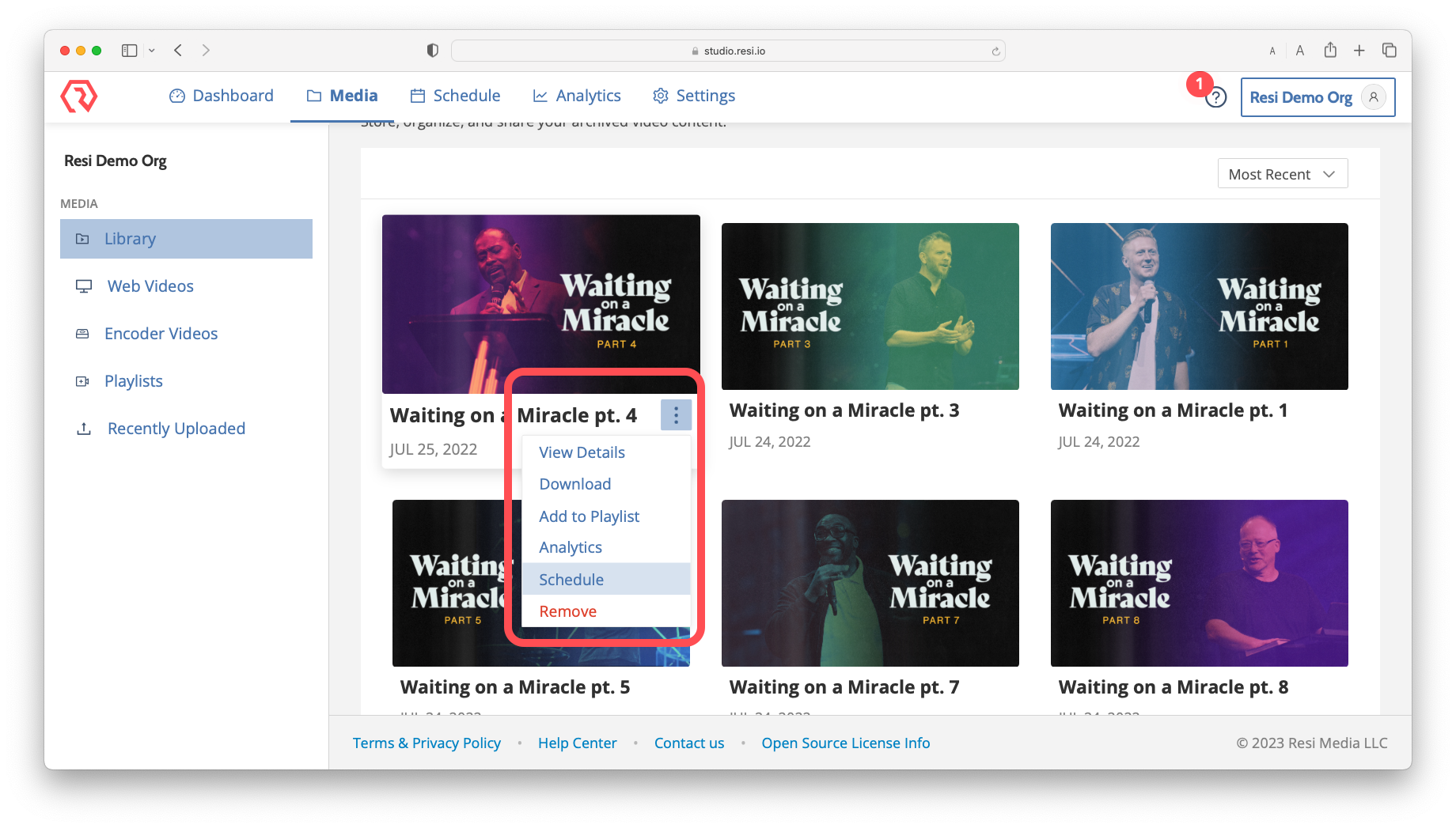Open the Schedule tab in navbar

tap(455, 96)
